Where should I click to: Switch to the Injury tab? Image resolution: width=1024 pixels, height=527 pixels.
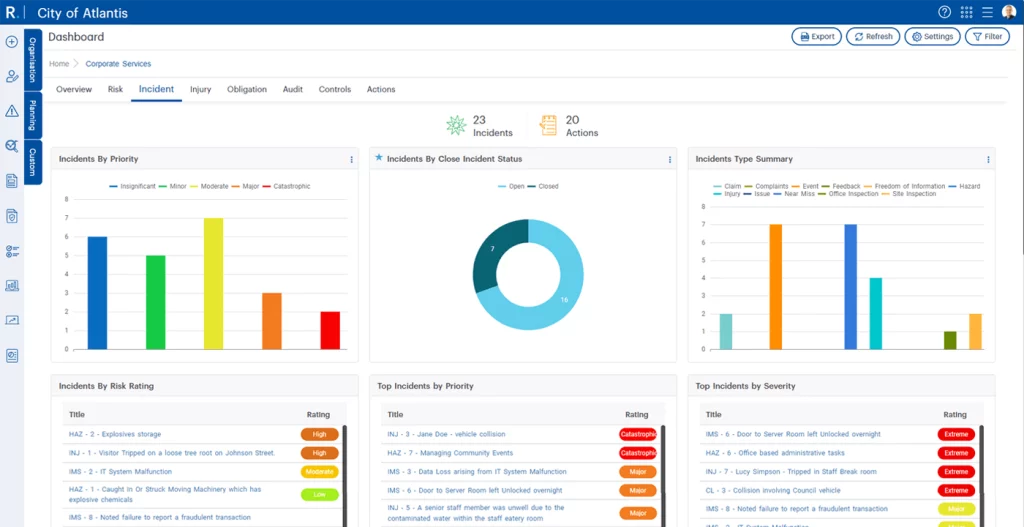tap(200, 89)
